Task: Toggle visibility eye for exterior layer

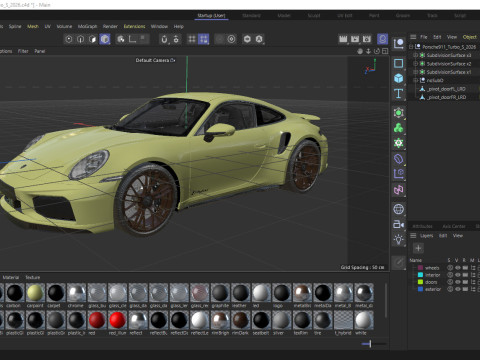Action: point(458,289)
